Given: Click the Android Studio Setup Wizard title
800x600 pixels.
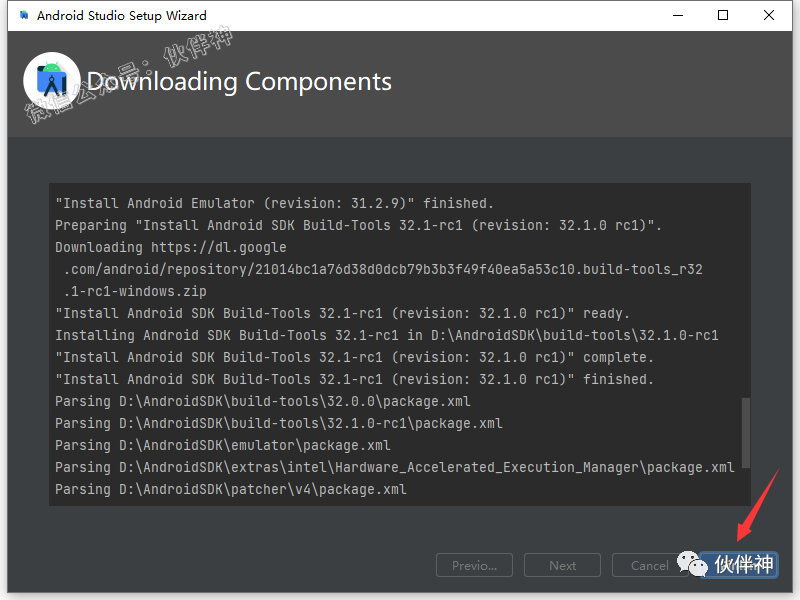Looking at the screenshot, I should 121,16.
